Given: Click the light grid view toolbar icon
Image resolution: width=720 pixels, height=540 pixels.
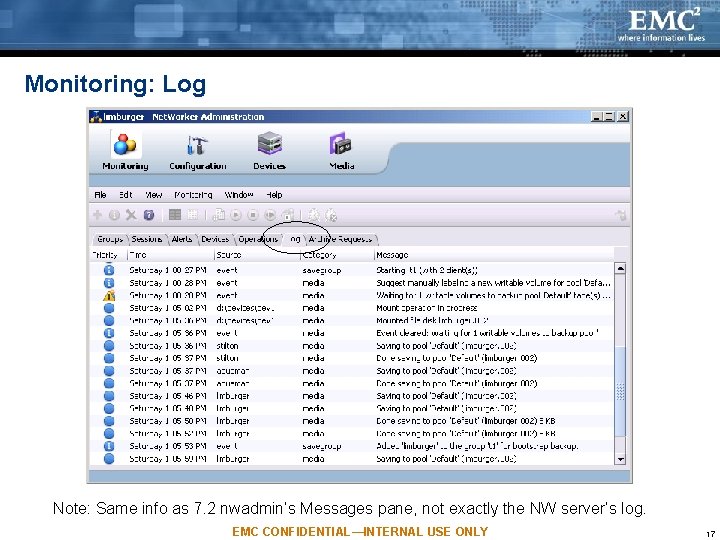Looking at the screenshot, I should click(192, 214).
